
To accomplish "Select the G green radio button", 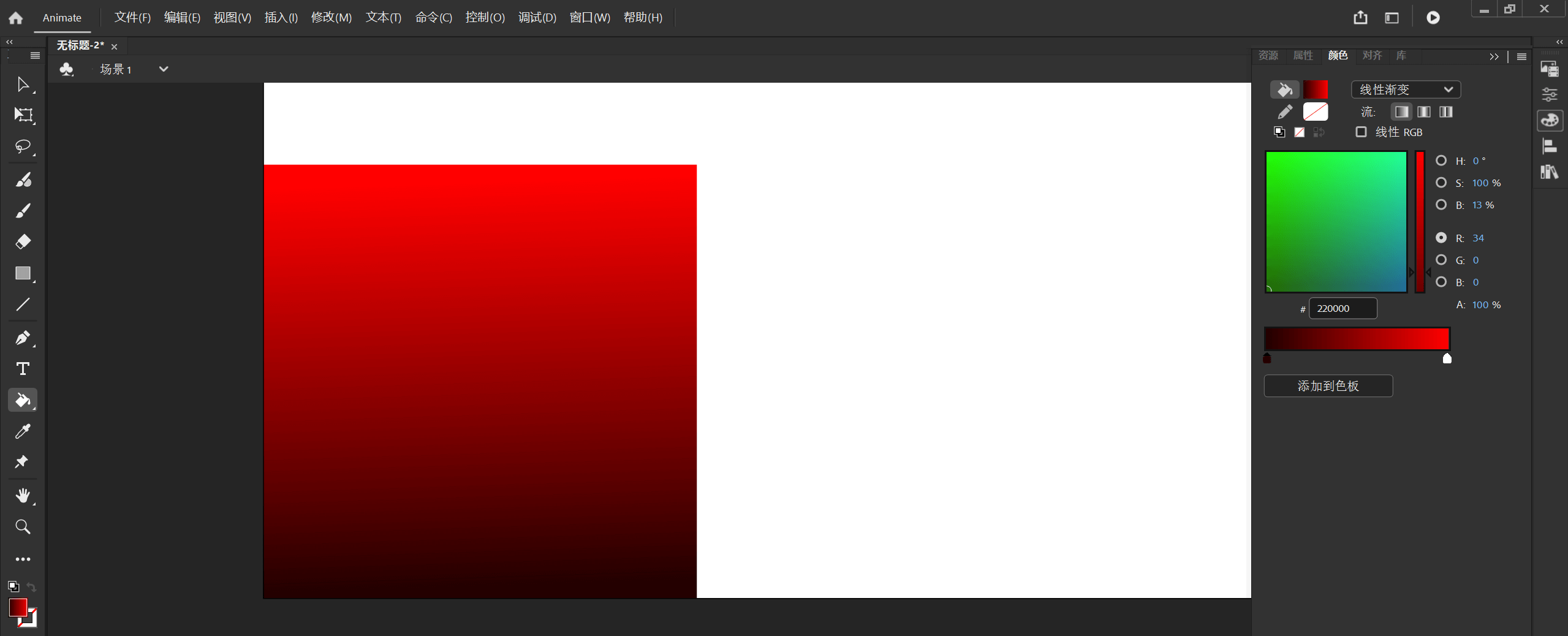I will click(1441, 260).
